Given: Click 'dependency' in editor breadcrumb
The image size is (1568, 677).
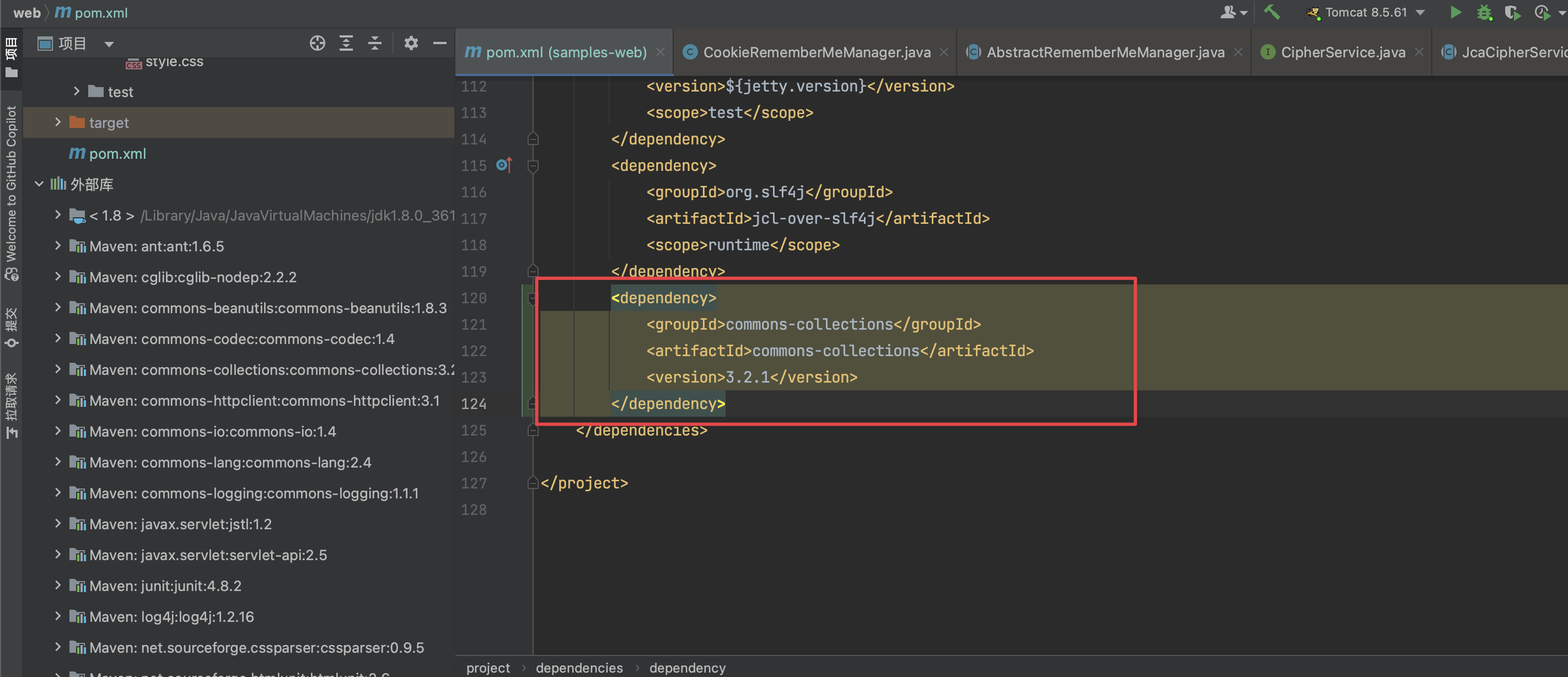Looking at the screenshot, I should [687, 668].
